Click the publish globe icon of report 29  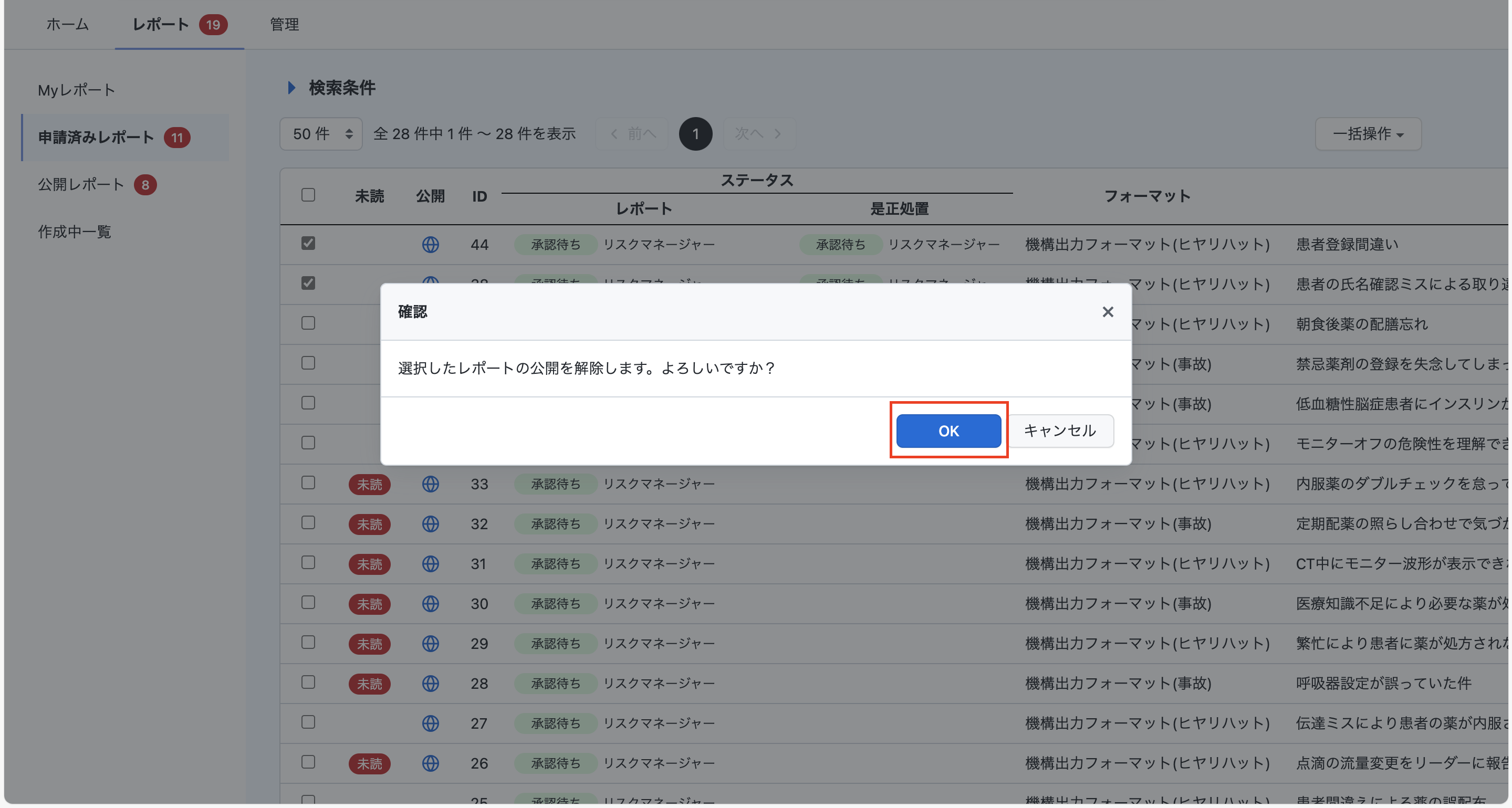click(x=431, y=644)
